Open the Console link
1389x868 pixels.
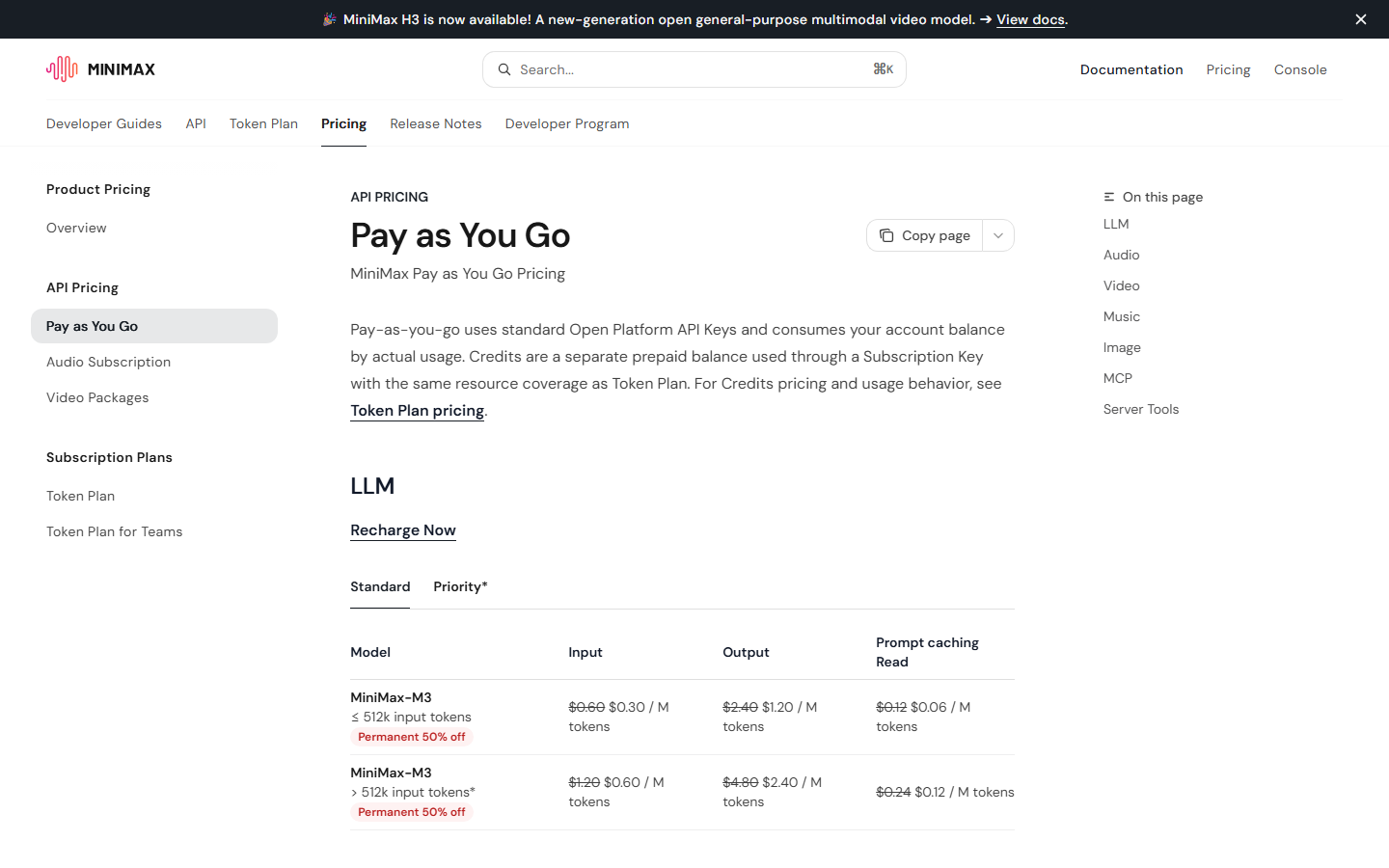[x=1300, y=69]
